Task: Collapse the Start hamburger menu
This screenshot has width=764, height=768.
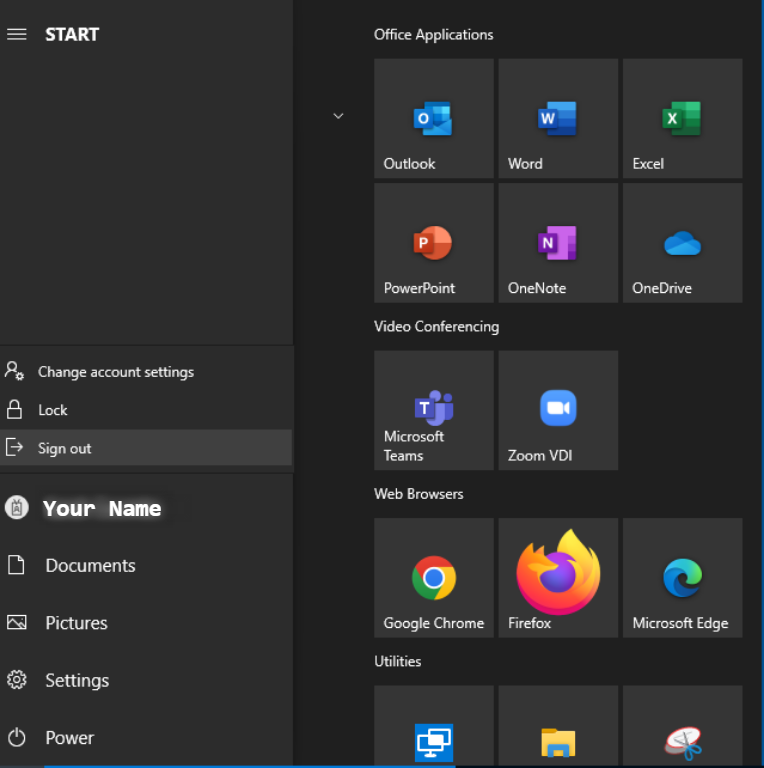Action: click(x=16, y=34)
